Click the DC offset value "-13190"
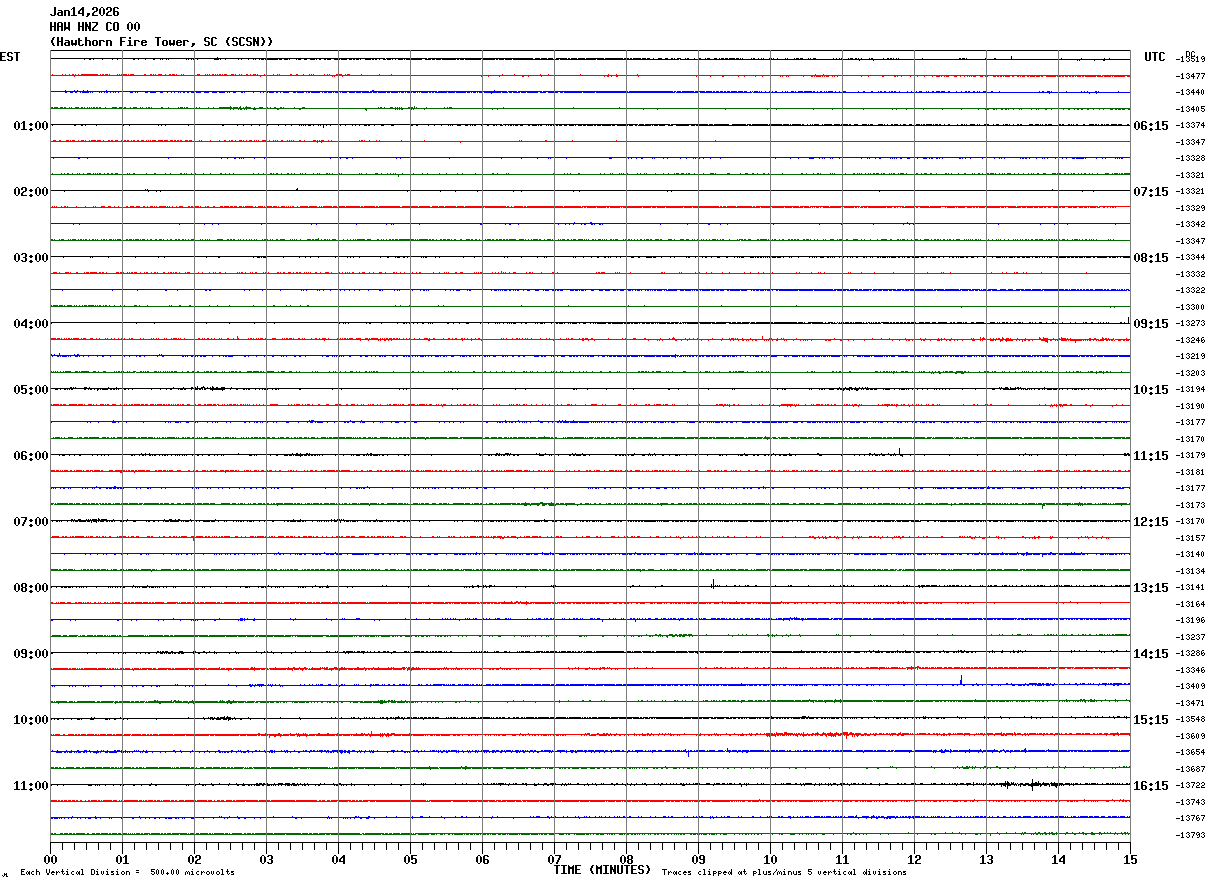The height and width of the screenshot is (886, 1210). 1191,406
